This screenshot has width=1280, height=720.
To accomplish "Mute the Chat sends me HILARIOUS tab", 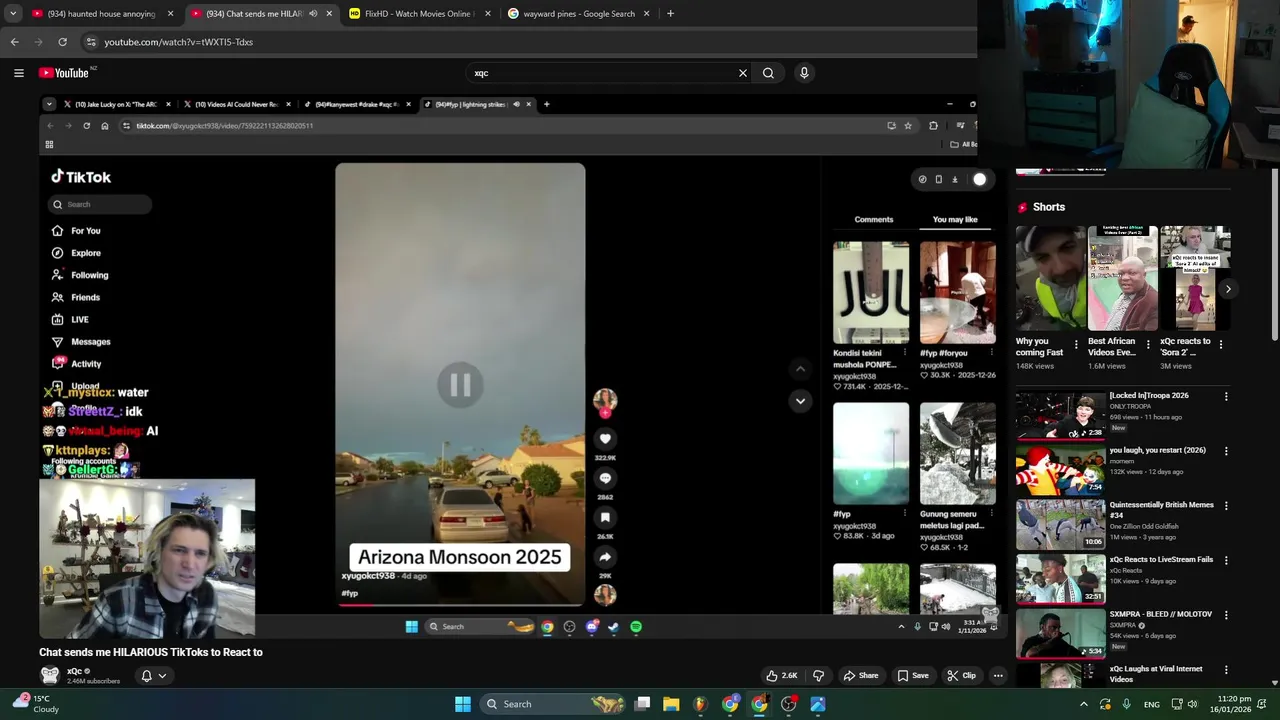I will click(313, 14).
